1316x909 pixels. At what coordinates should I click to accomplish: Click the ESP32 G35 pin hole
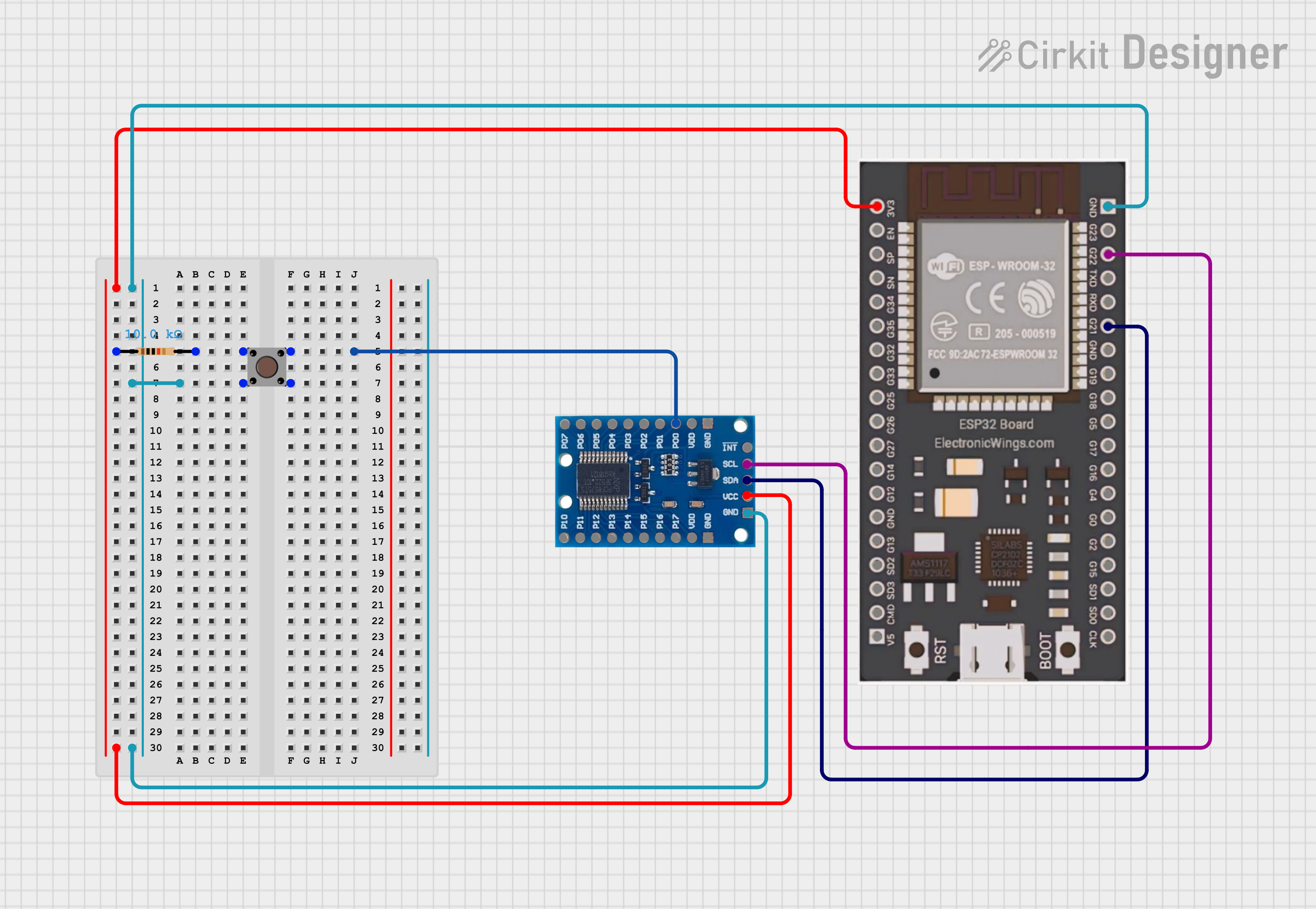(877, 326)
